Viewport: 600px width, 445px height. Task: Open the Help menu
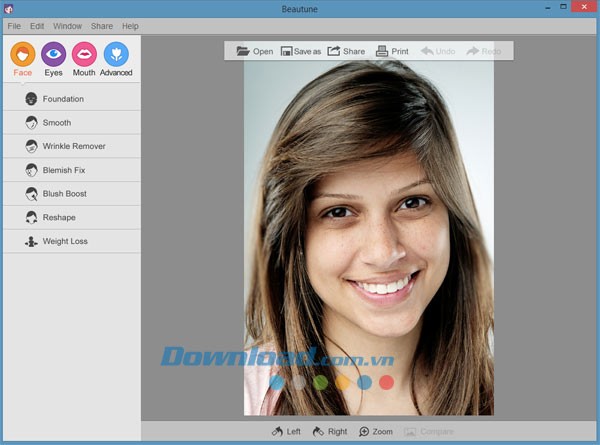(130, 26)
